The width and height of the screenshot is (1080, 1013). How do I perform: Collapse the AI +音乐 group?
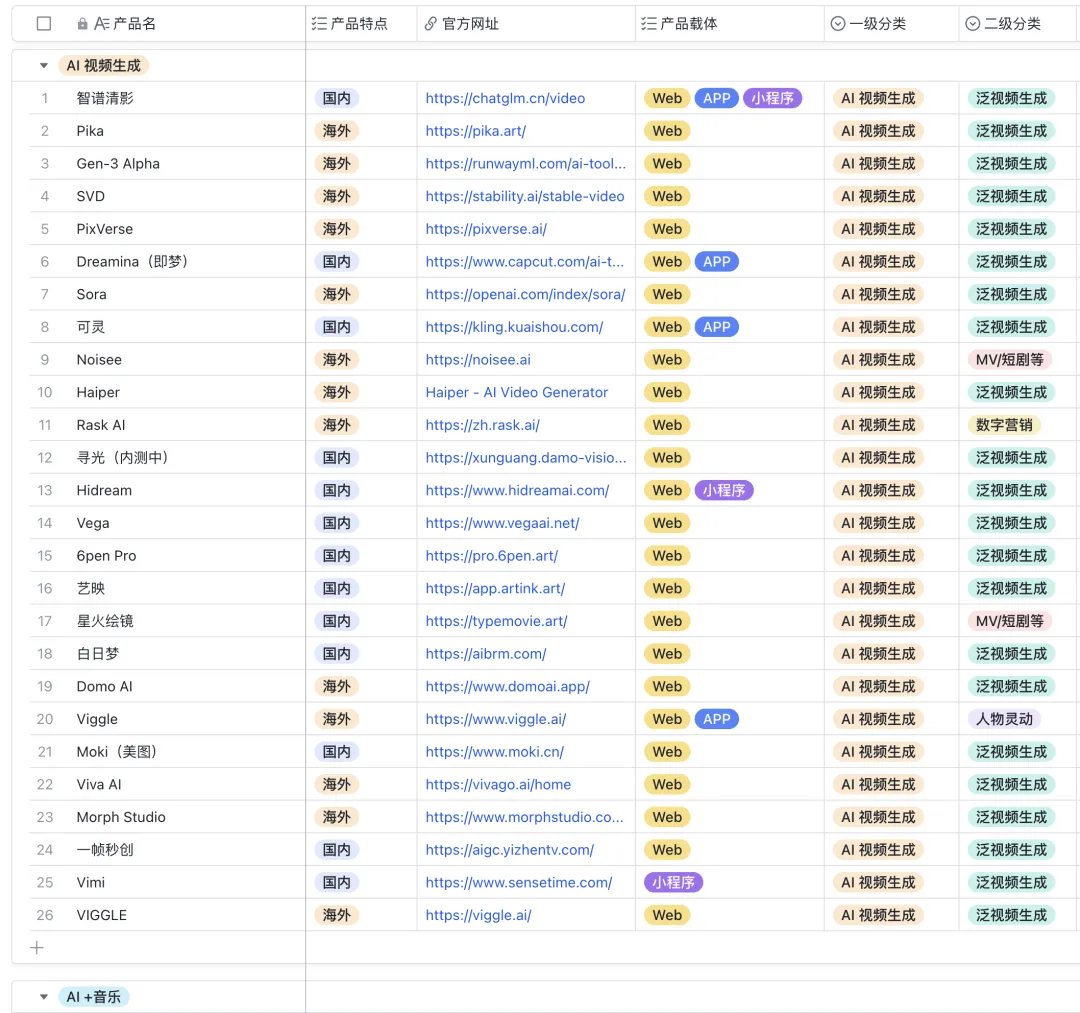(44, 996)
